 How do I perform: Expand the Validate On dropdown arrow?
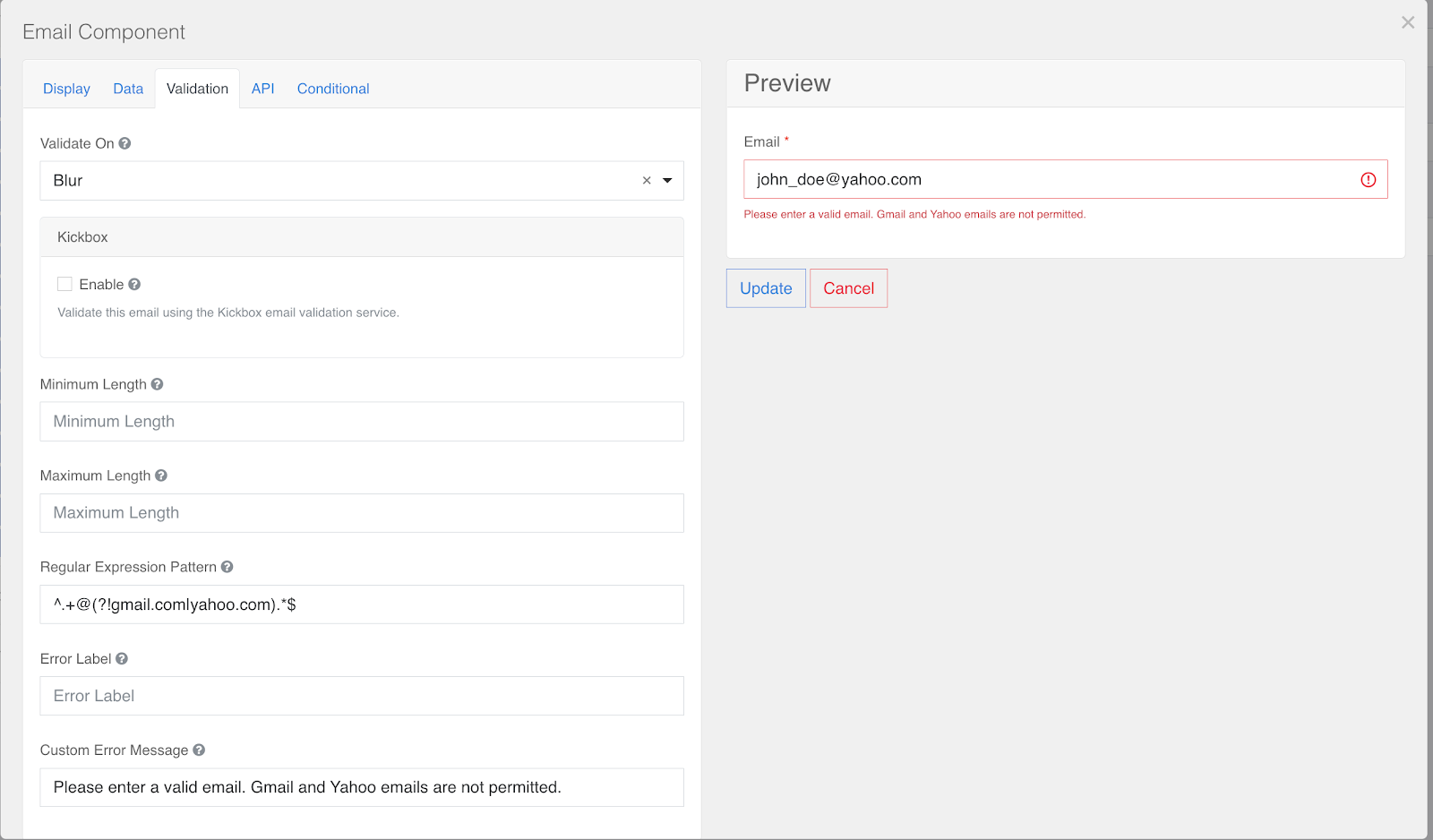click(x=667, y=181)
